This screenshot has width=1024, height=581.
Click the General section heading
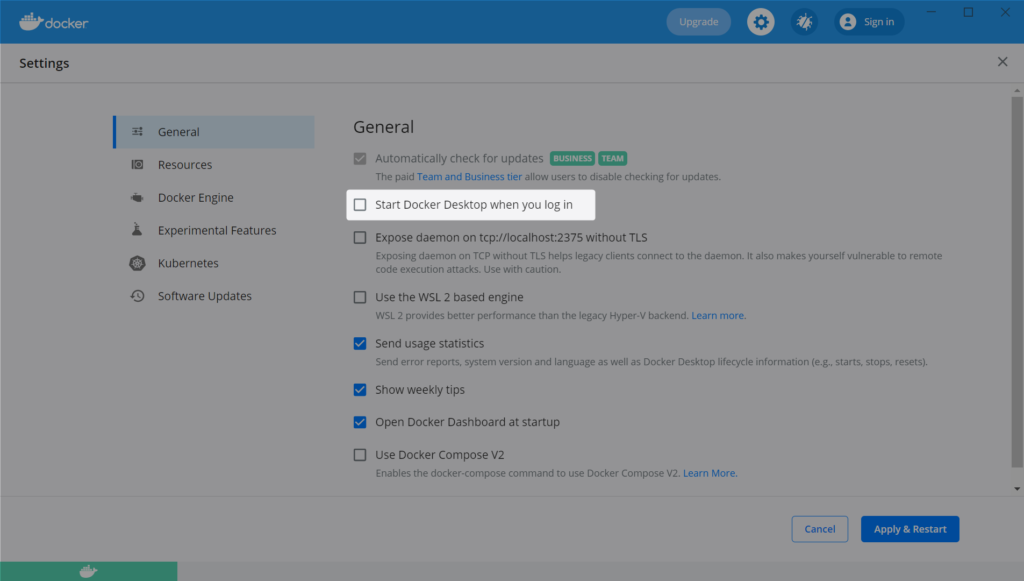pos(383,127)
